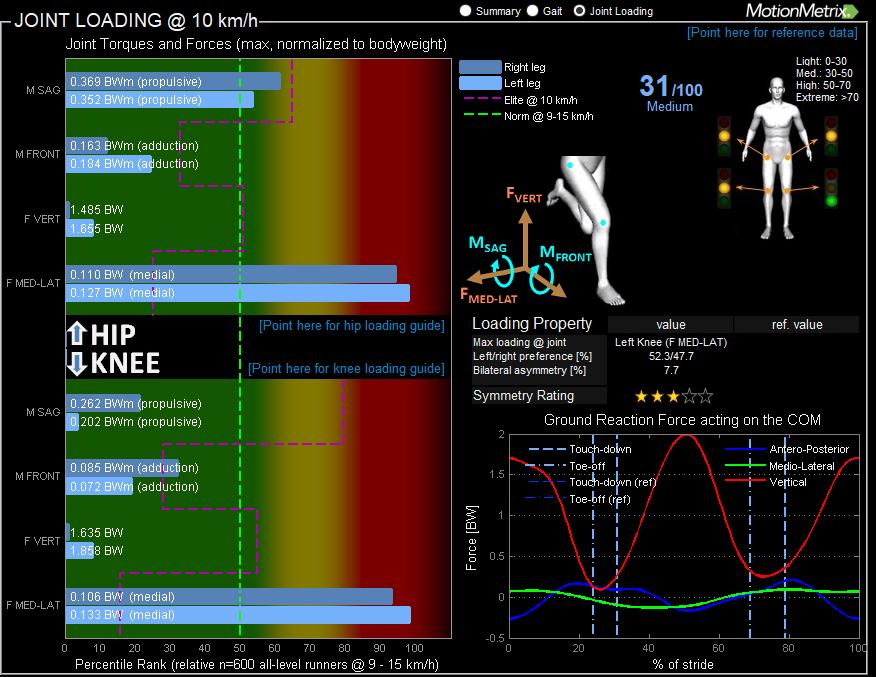Viewport: 876px width, 677px height.
Task: Click the 1.655 BW bar
Action: tap(80, 228)
